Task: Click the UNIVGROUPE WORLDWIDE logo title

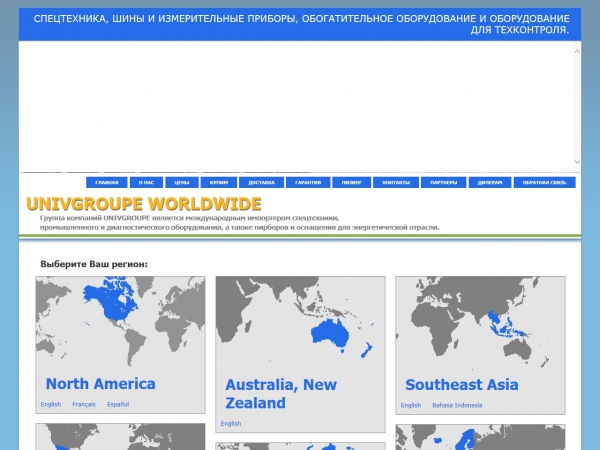Action: [144, 204]
